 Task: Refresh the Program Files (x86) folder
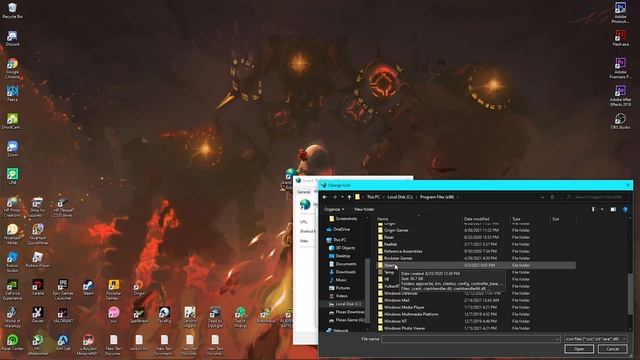[x=553, y=197]
